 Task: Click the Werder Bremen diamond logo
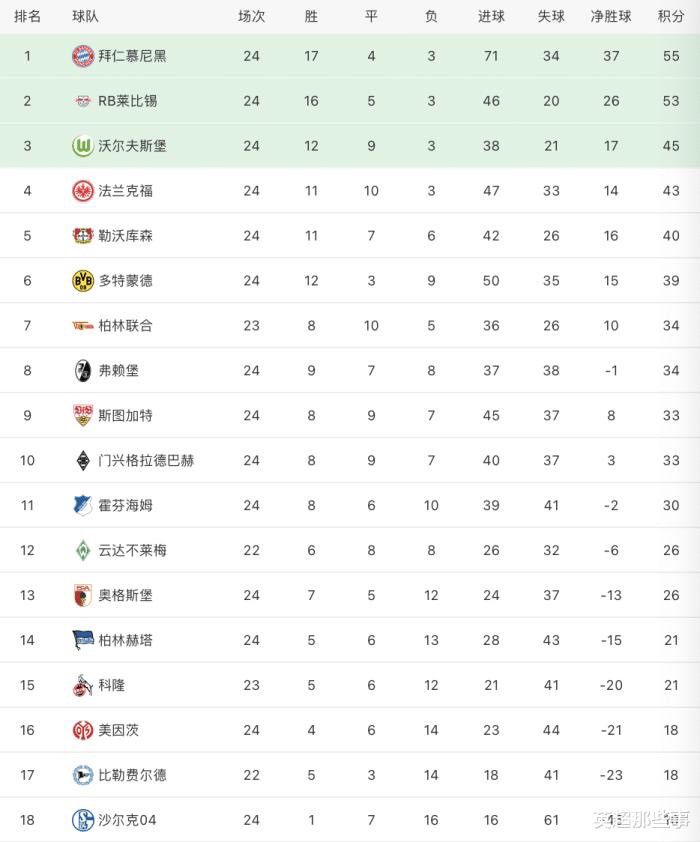pyautogui.click(x=83, y=550)
